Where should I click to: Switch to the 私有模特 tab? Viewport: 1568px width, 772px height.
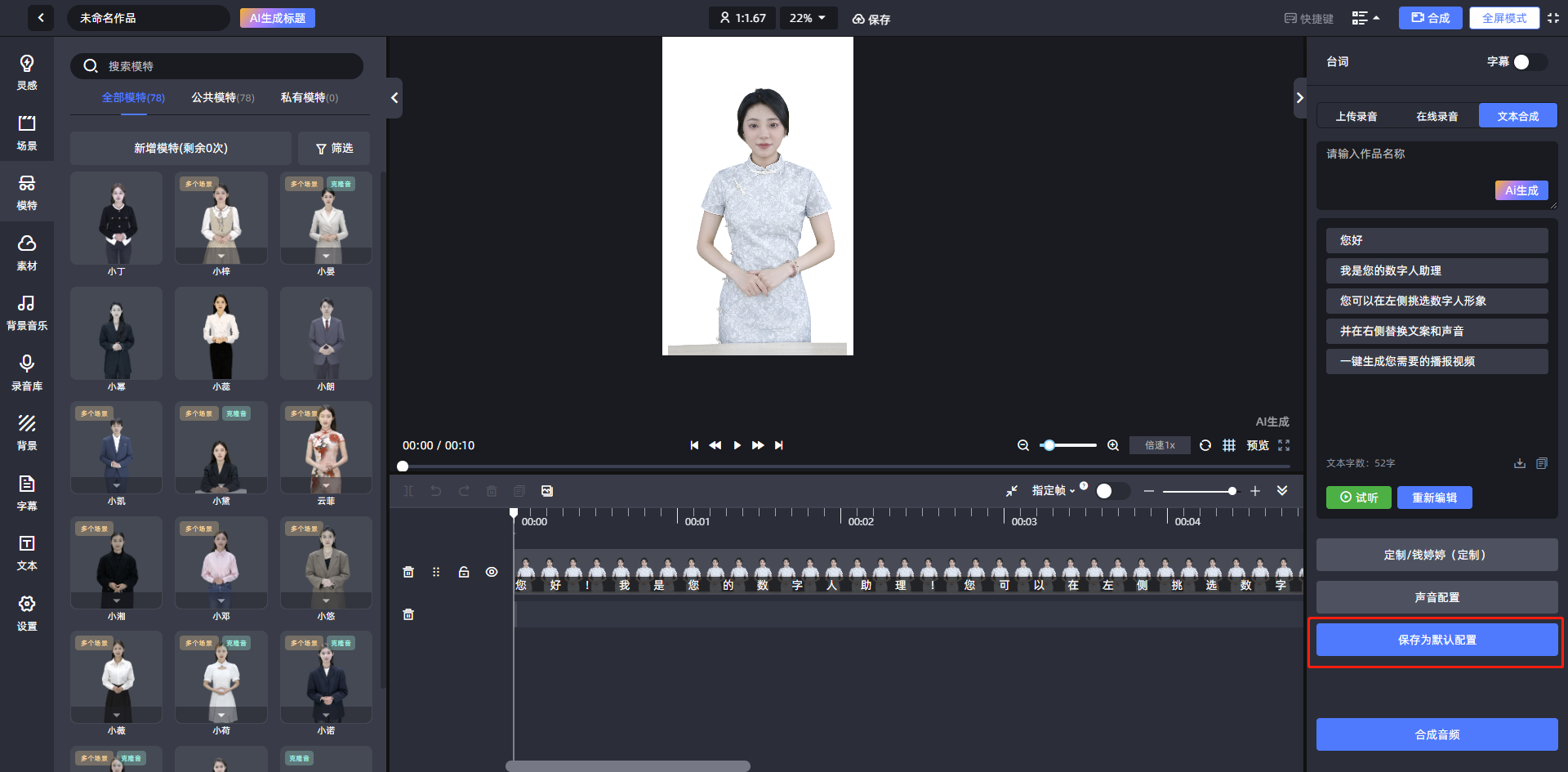310,98
